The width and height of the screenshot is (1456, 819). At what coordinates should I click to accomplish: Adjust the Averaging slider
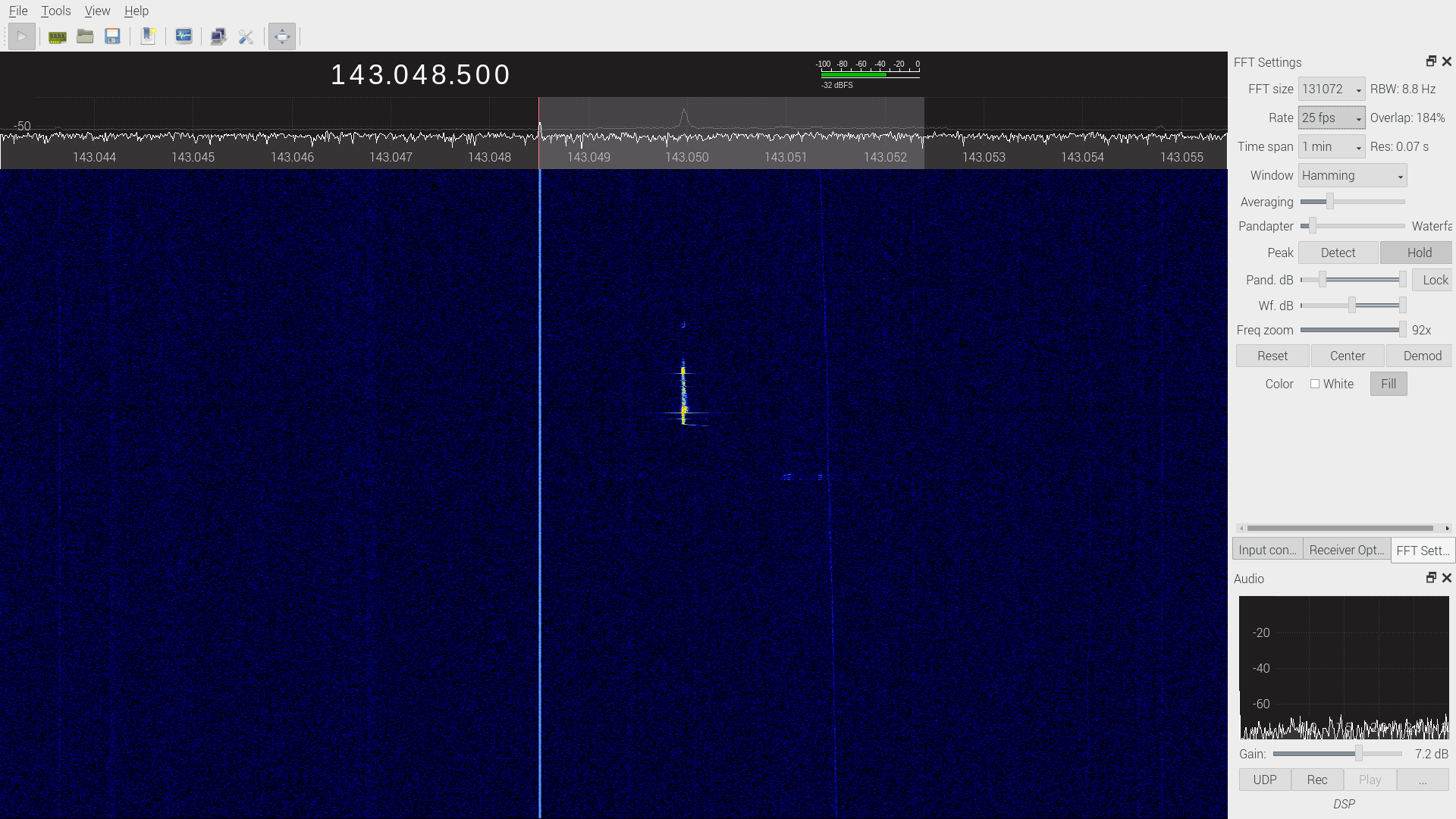(1353, 202)
